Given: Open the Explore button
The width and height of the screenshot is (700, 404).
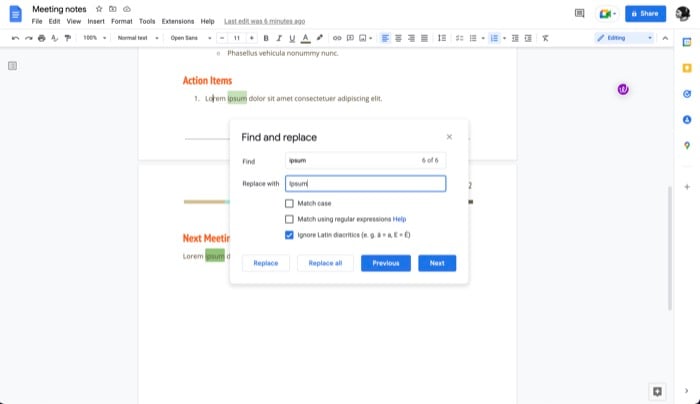Looking at the screenshot, I should [657, 392].
